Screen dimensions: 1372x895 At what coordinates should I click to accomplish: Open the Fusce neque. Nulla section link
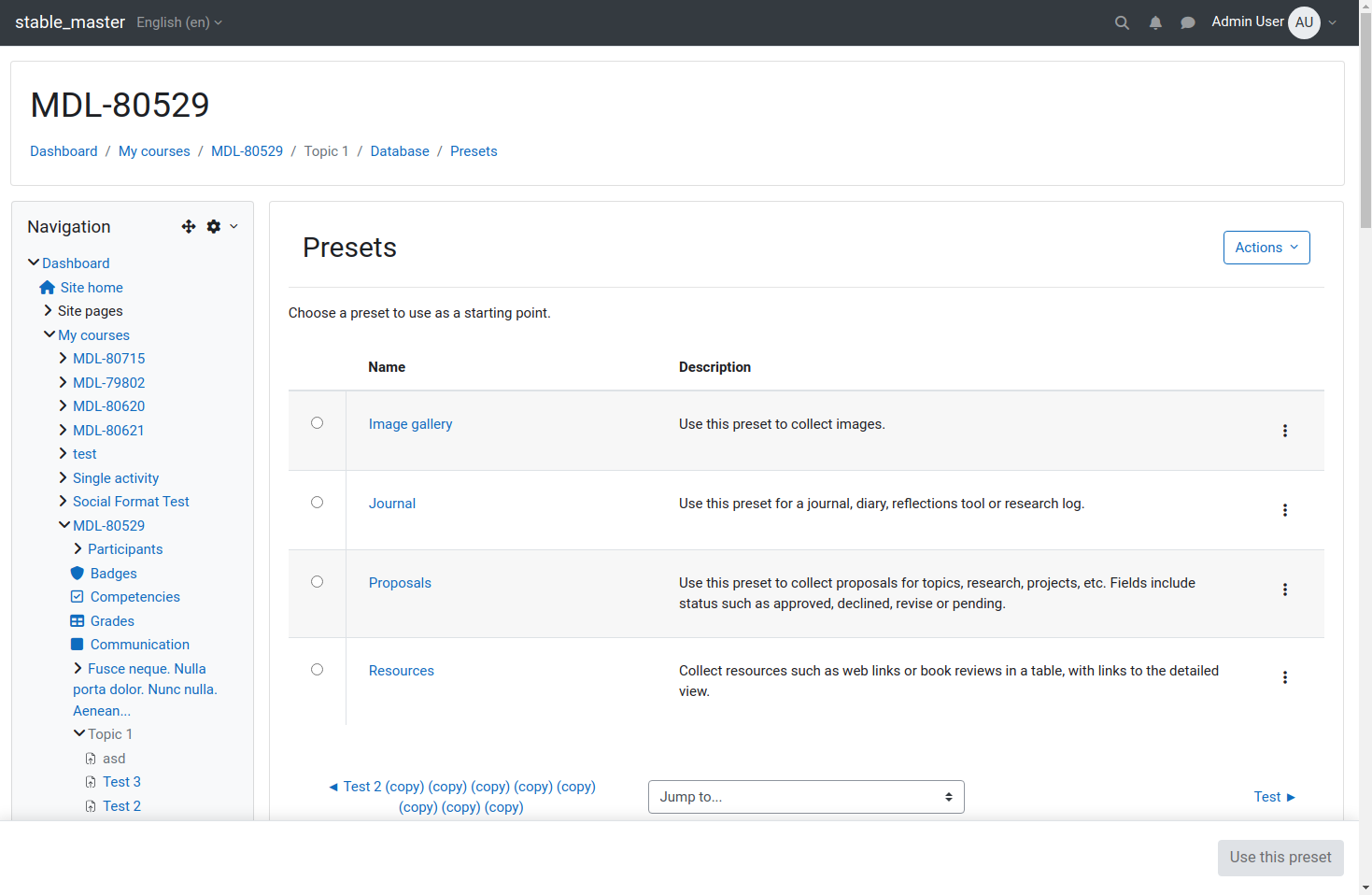click(145, 689)
